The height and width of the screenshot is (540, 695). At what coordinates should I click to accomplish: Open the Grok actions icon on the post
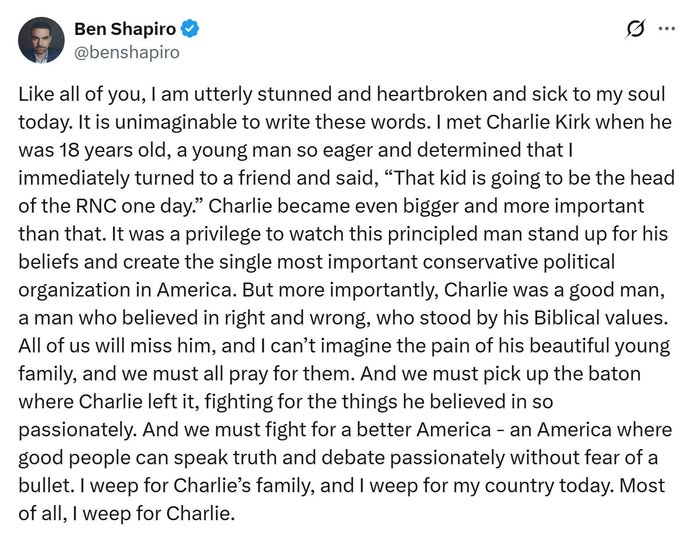tap(635, 29)
